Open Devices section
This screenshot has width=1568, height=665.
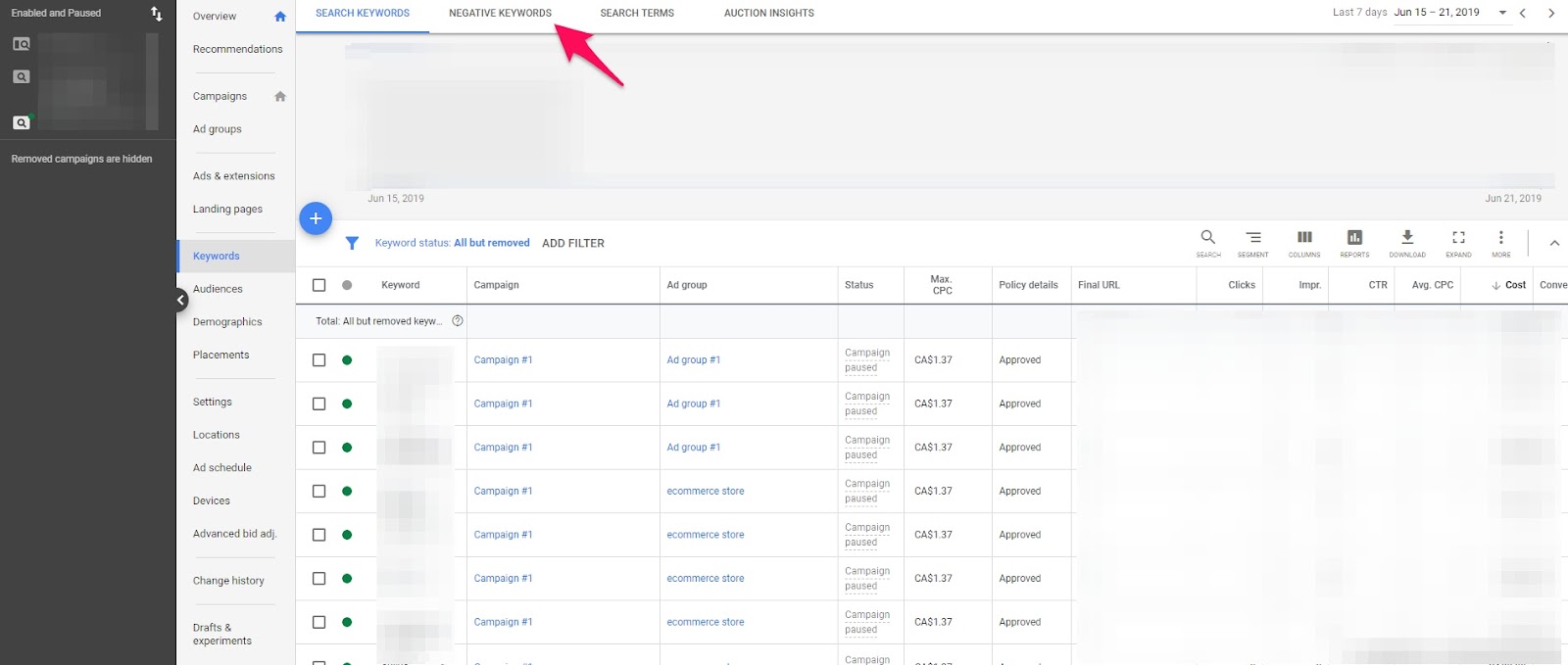(x=212, y=501)
